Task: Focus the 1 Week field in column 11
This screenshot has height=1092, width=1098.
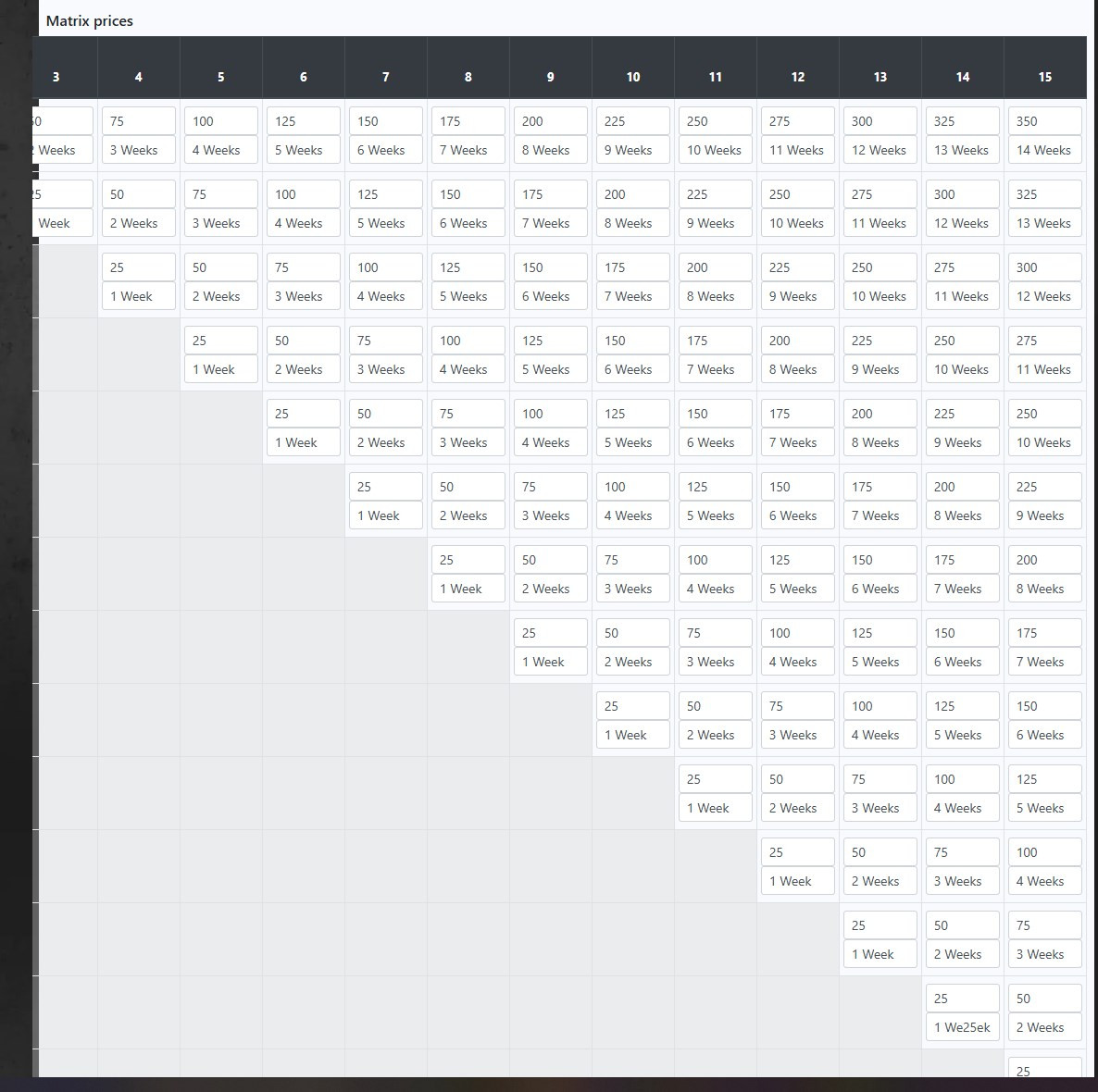Action: coord(716,809)
